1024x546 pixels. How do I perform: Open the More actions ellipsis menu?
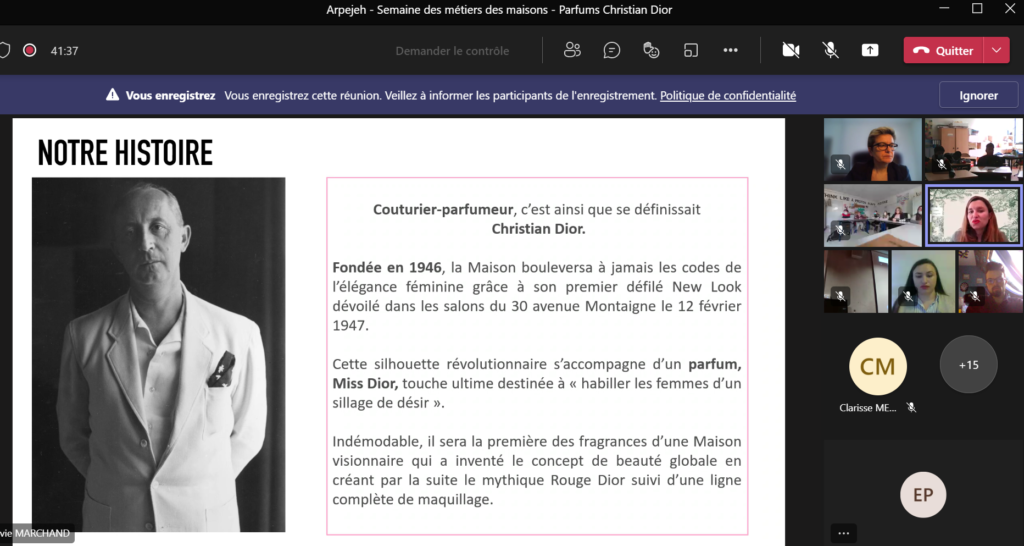pyautogui.click(x=730, y=50)
